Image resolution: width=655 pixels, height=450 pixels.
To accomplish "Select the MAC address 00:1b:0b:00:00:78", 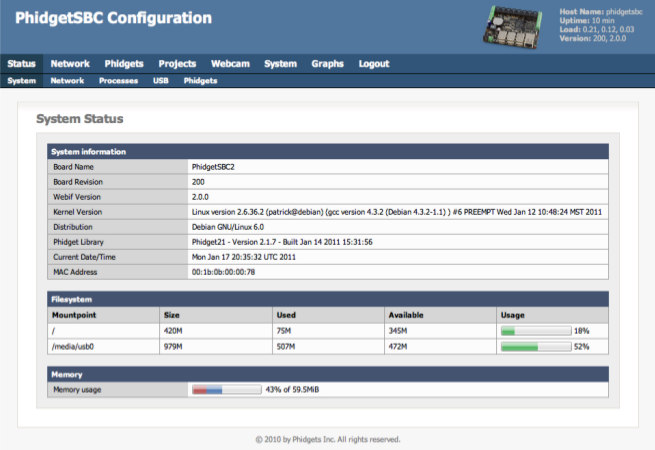I will tap(223, 272).
